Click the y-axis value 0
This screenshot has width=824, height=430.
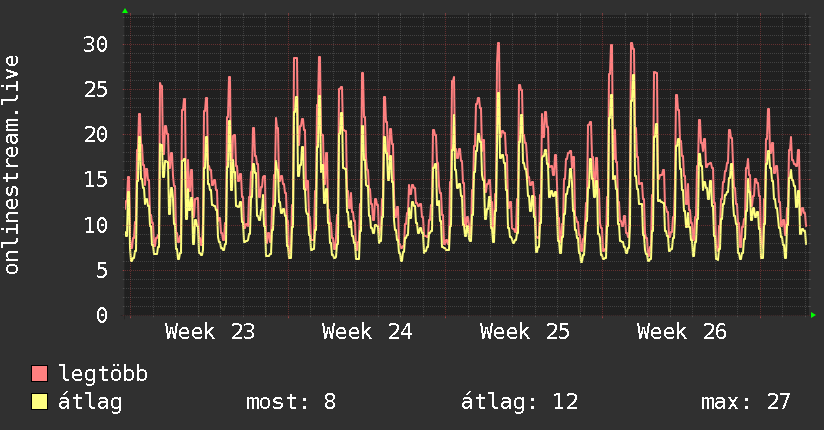click(102, 315)
